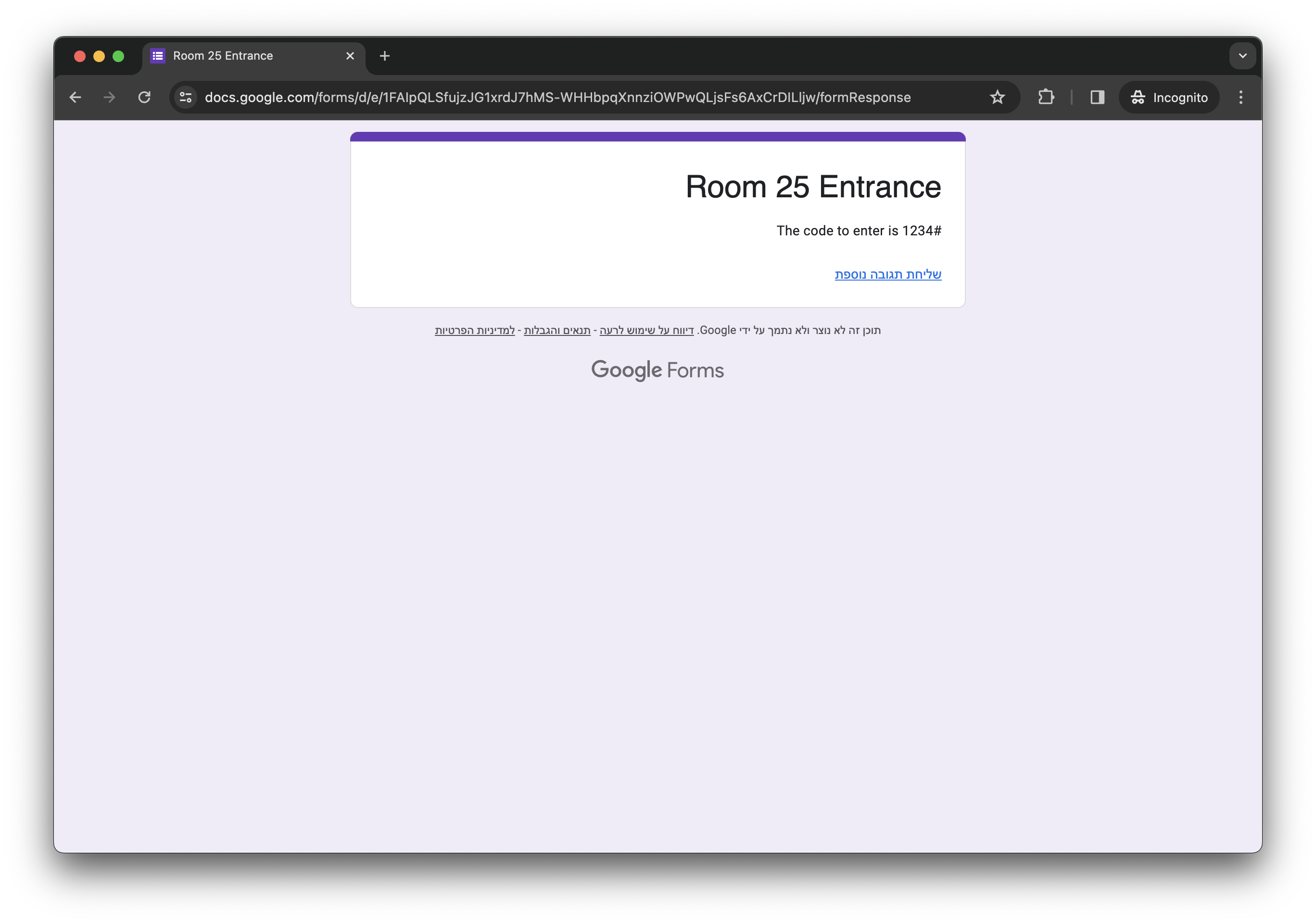Expand the tab search dropdown arrow

tap(1242, 56)
